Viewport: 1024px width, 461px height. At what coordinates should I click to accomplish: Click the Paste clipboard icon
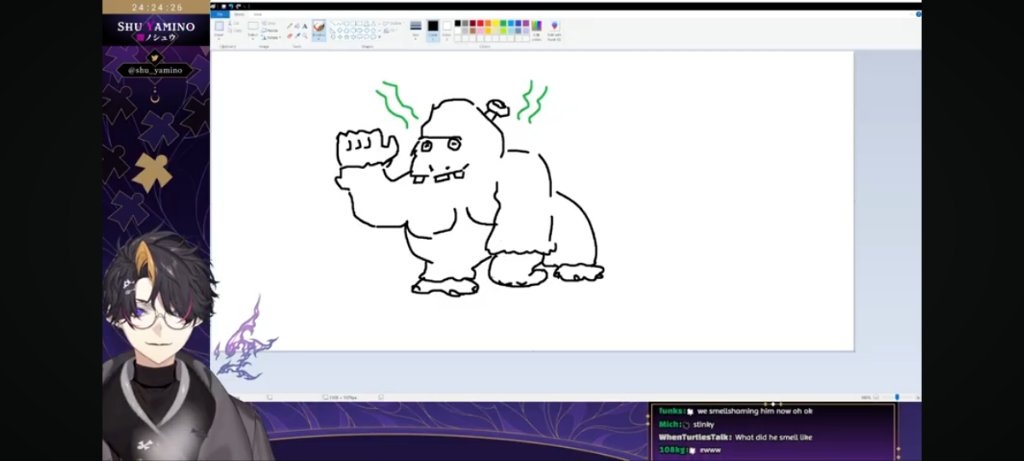click(x=220, y=29)
